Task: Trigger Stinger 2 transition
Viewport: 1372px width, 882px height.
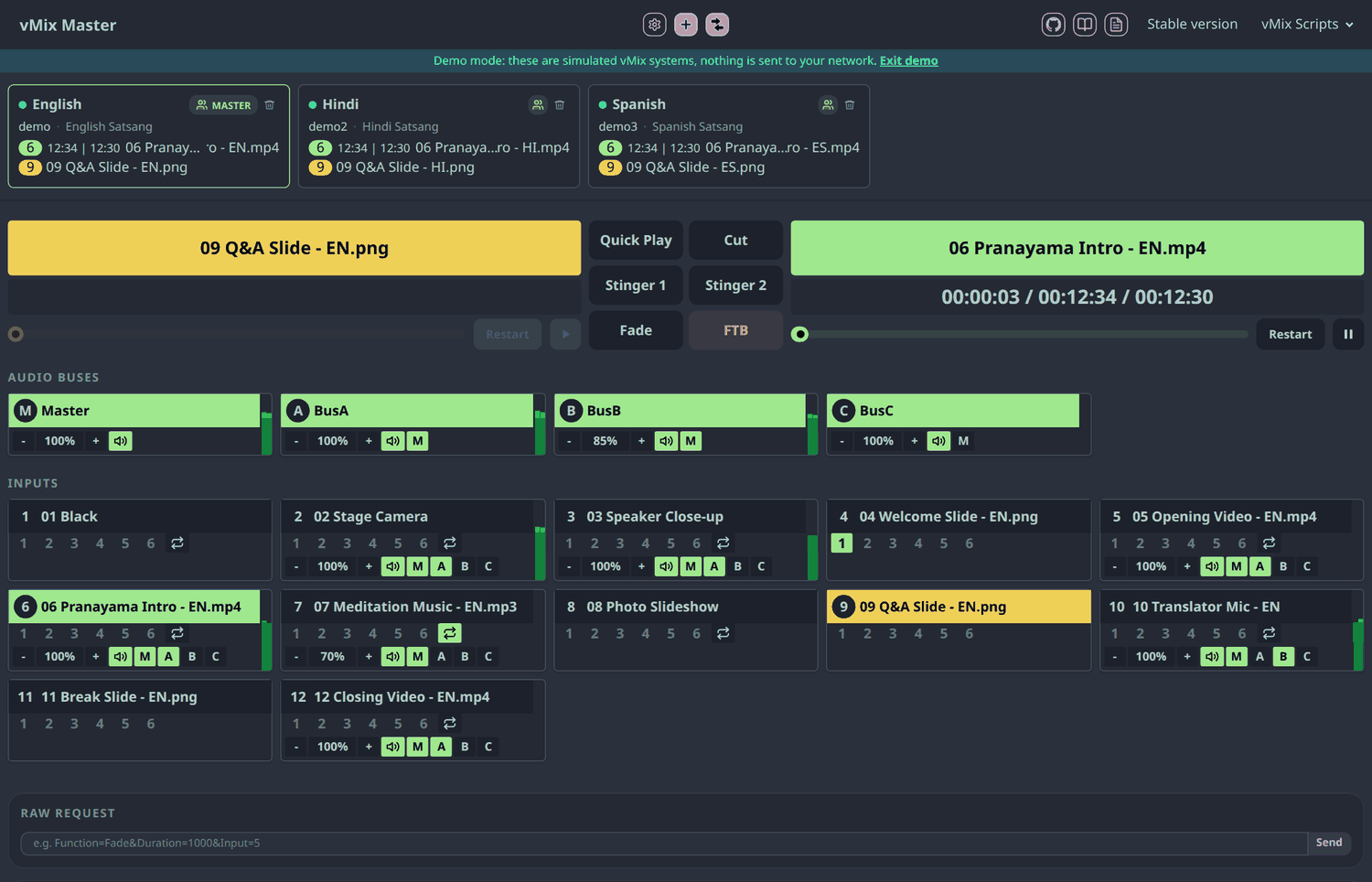Action: [x=736, y=285]
